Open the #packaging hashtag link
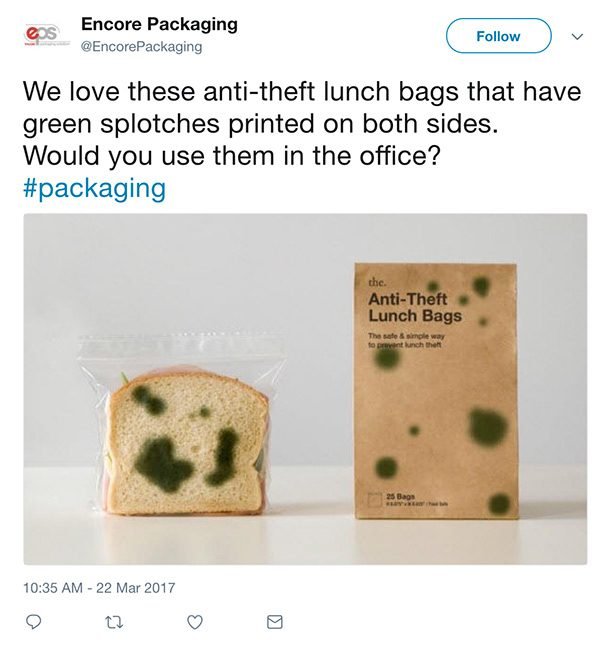 (94, 189)
